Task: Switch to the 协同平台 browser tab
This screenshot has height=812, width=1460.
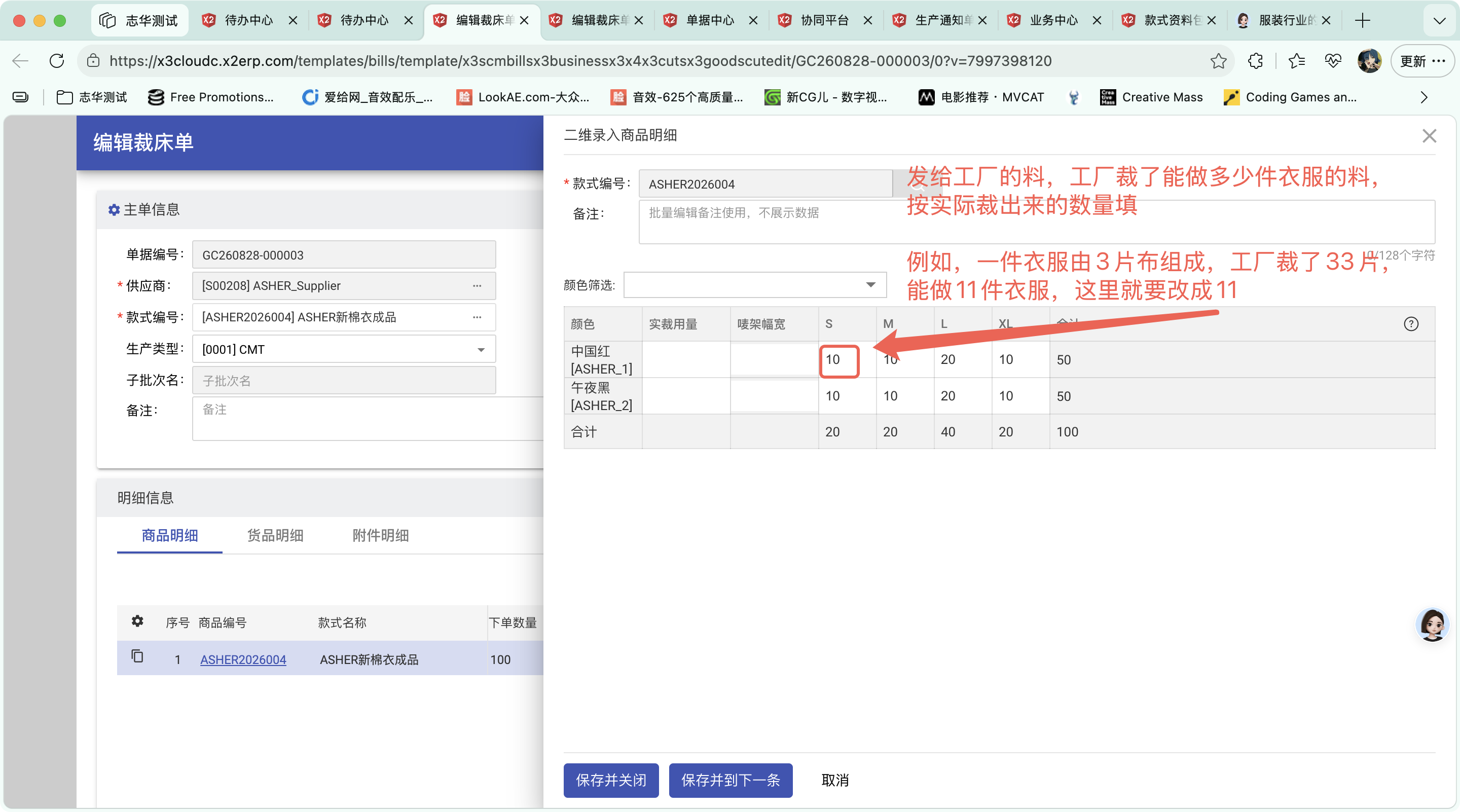Action: pyautogui.click(x=825, y=20)
